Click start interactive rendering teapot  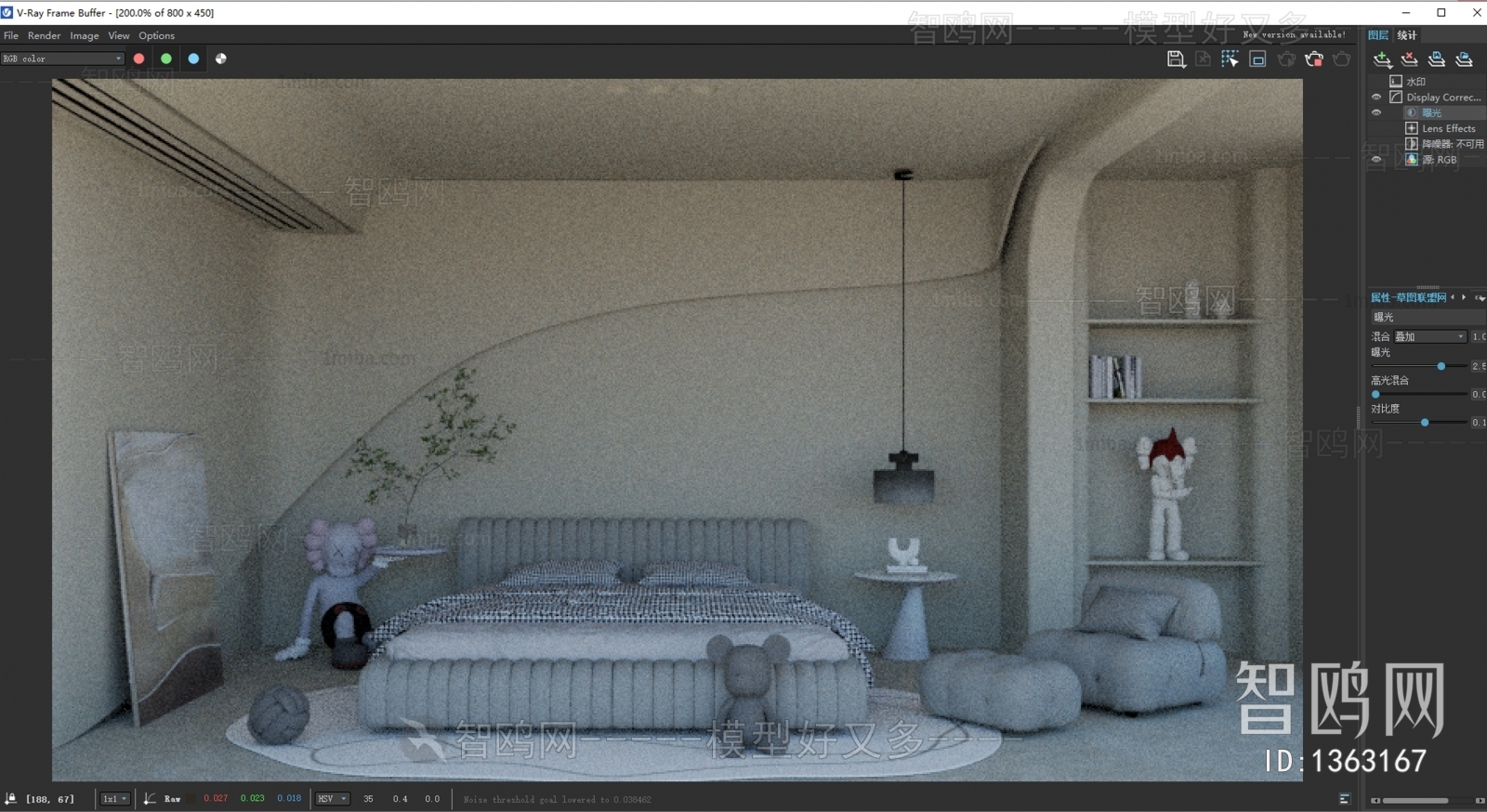[1286, 59]
